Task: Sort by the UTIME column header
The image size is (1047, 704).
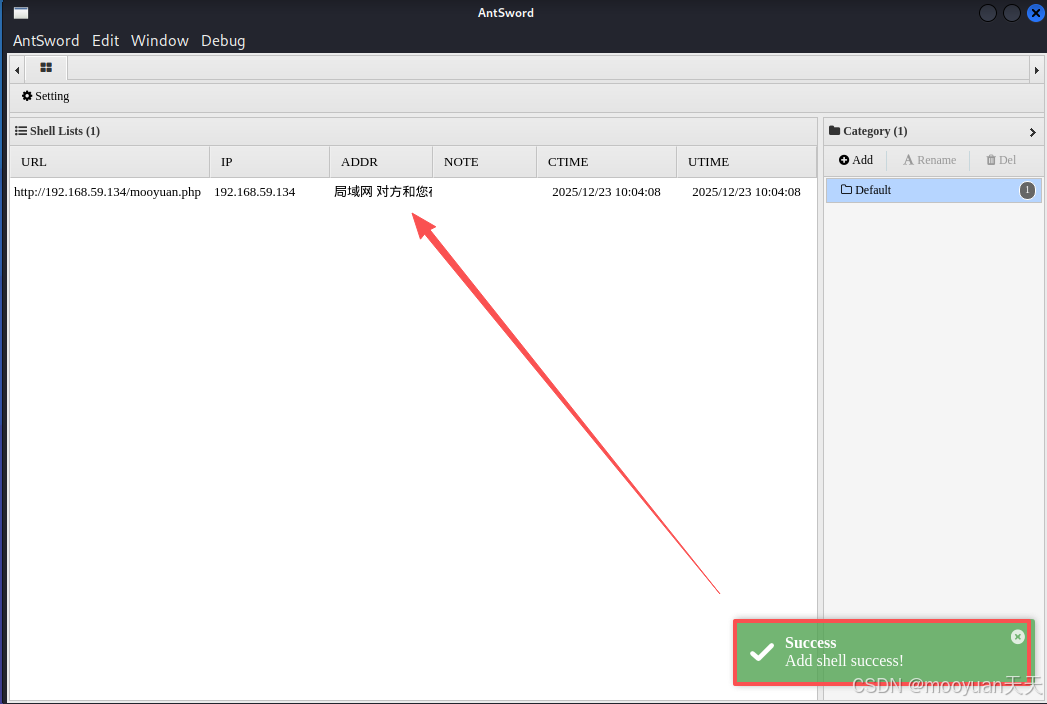Action: pos(746,162)
